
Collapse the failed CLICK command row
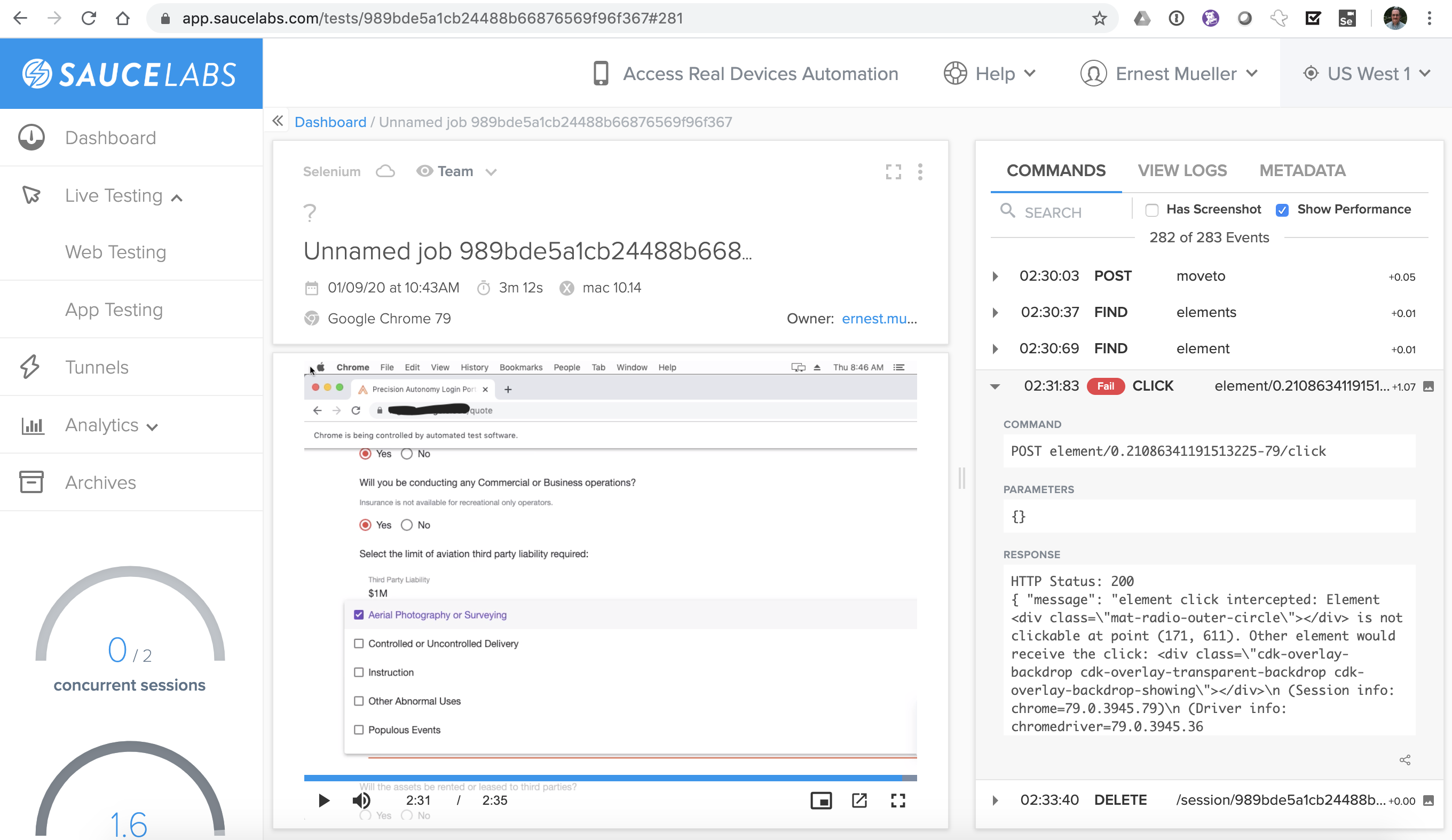tap(995, 386)
